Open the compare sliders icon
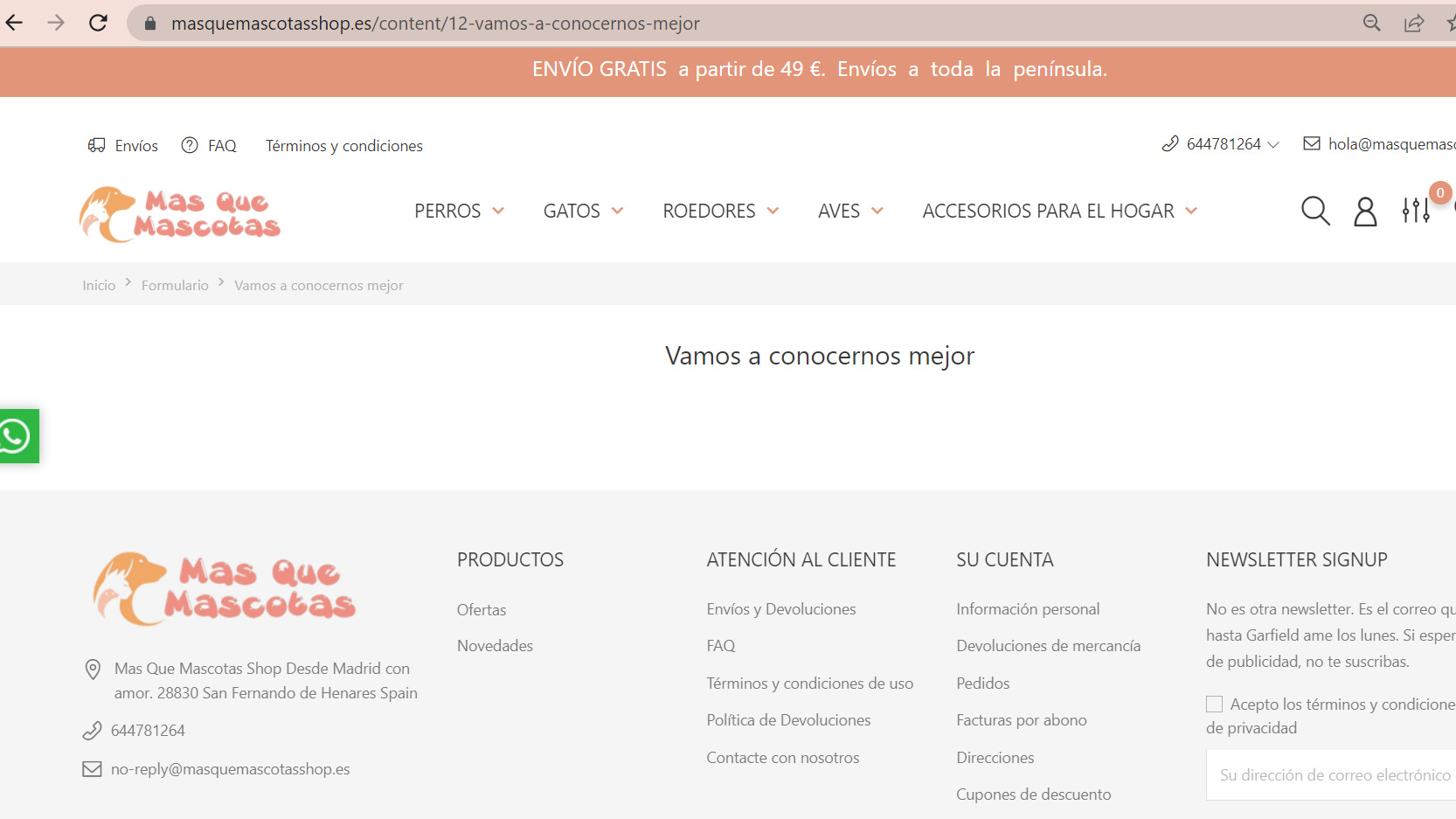 point(1416,210)
